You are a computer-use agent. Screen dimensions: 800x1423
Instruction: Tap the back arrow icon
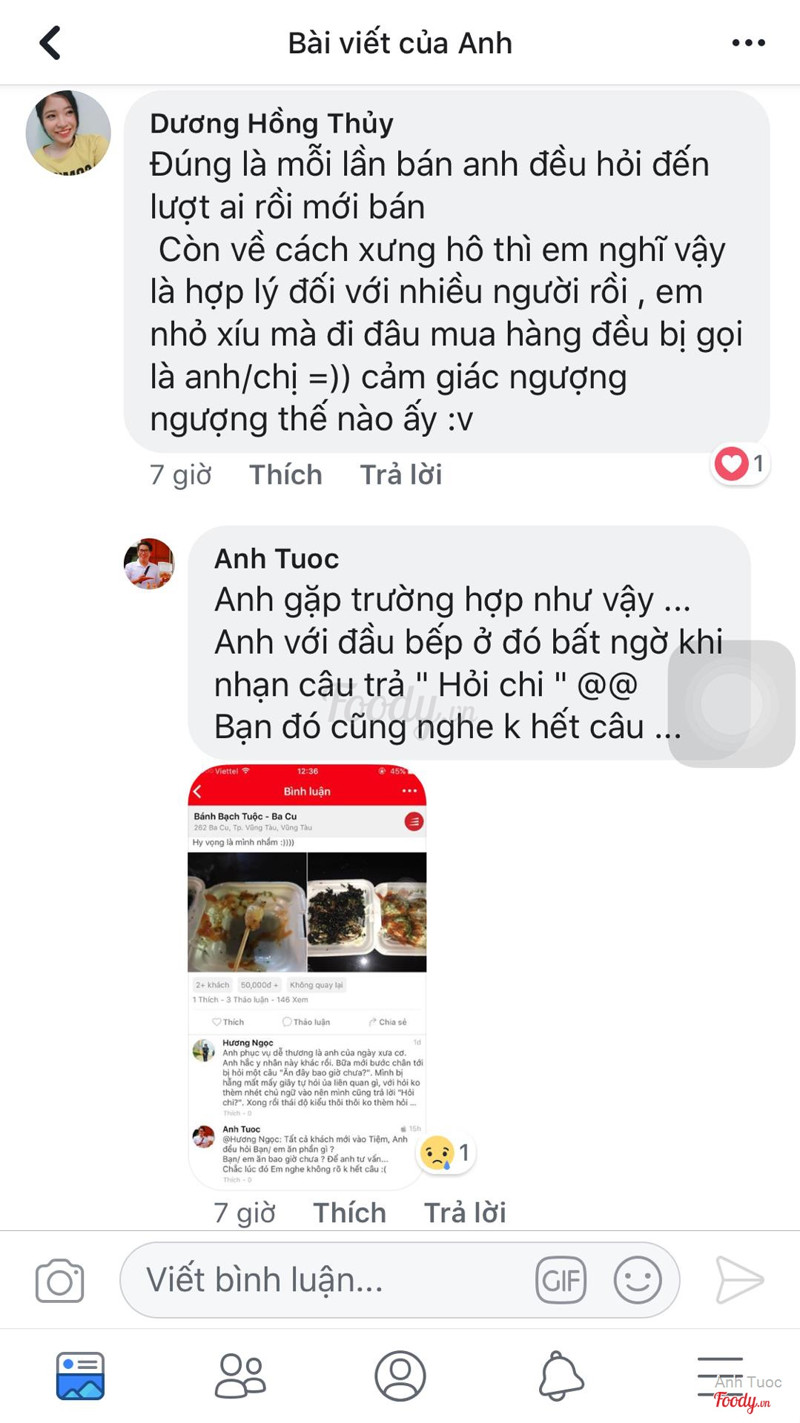50,43
